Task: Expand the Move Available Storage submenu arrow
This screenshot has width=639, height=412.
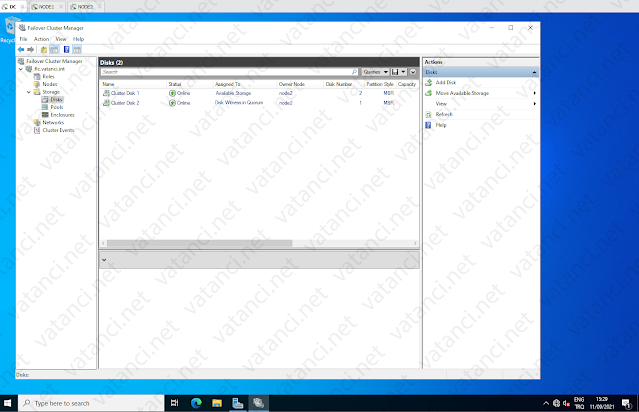Action: (534, 93)
